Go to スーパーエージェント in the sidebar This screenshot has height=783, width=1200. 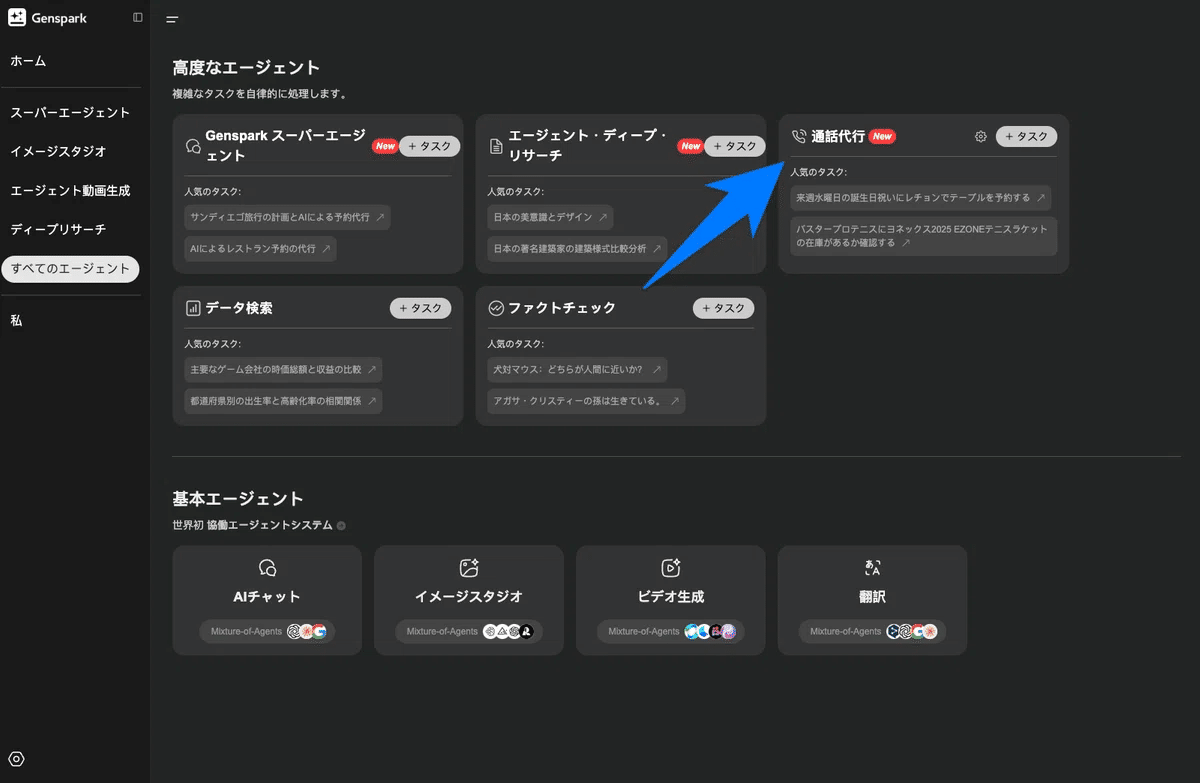pos(70,113)
